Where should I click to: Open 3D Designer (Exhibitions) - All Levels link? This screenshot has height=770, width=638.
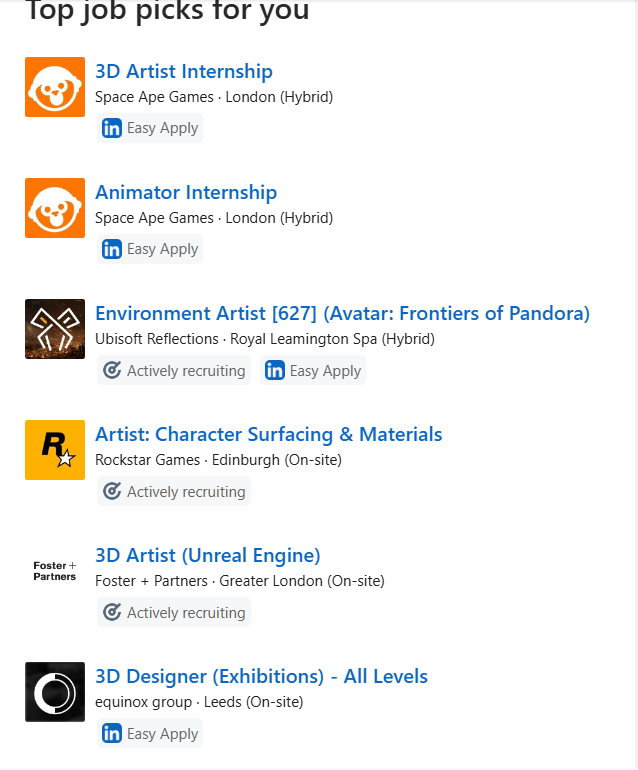(261, 677)
